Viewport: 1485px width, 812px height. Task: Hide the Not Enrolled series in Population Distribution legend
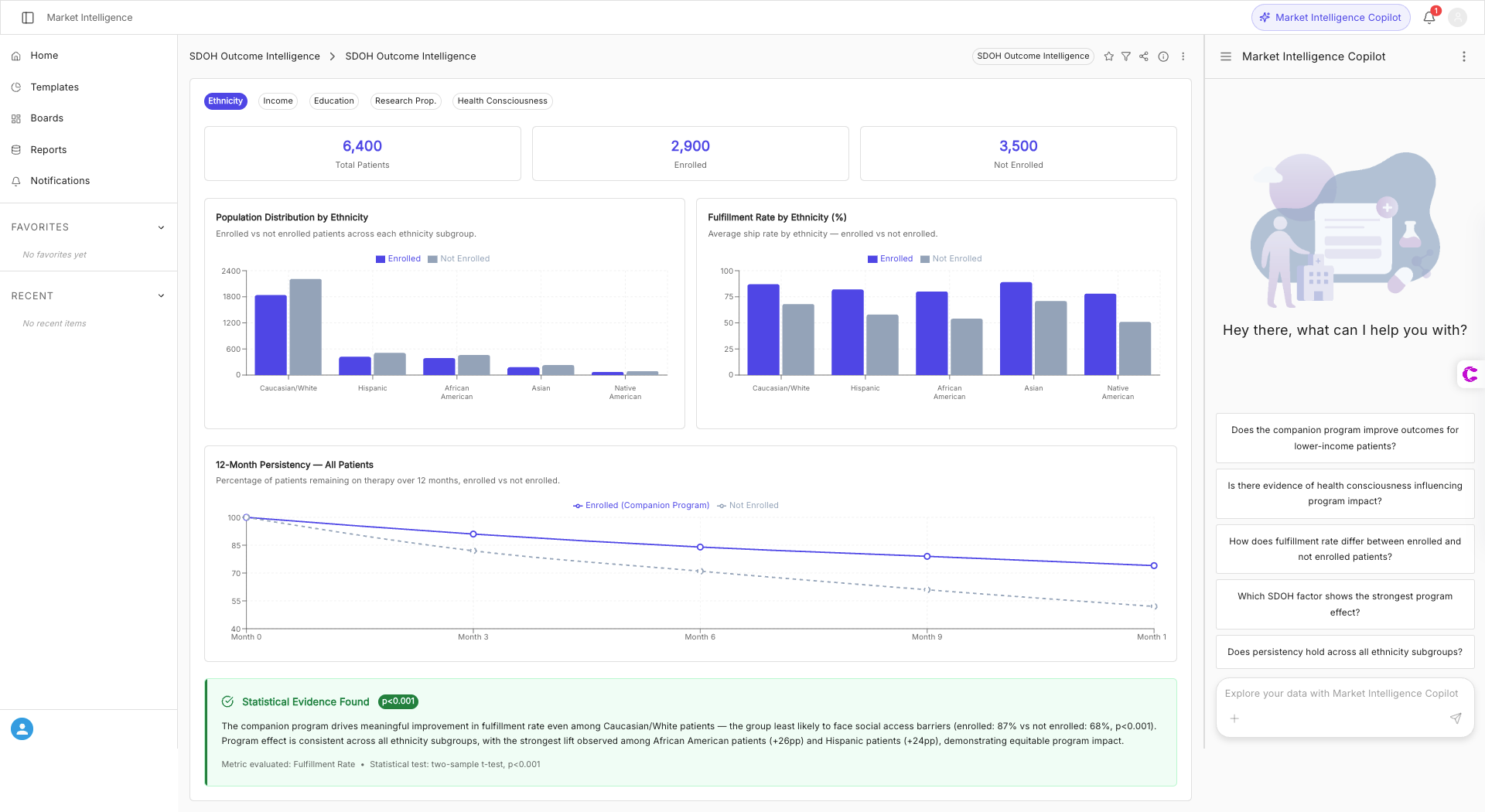coord(459,258)
